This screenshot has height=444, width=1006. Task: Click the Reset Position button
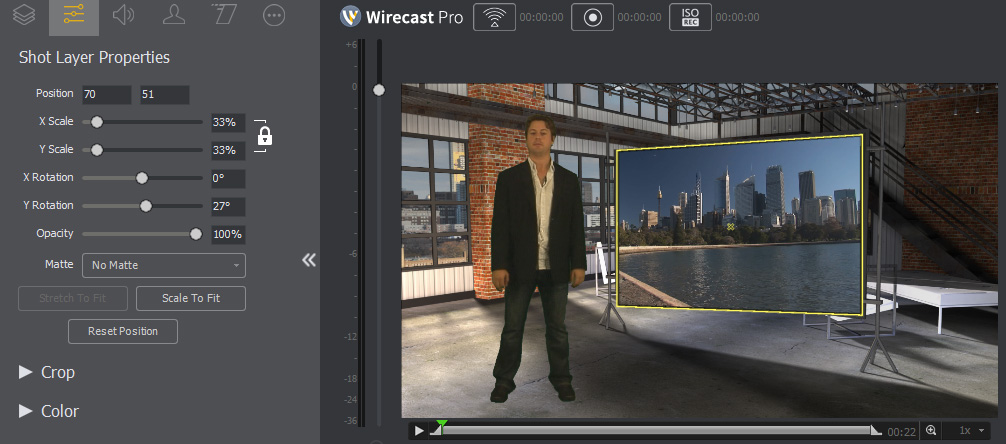123,331
